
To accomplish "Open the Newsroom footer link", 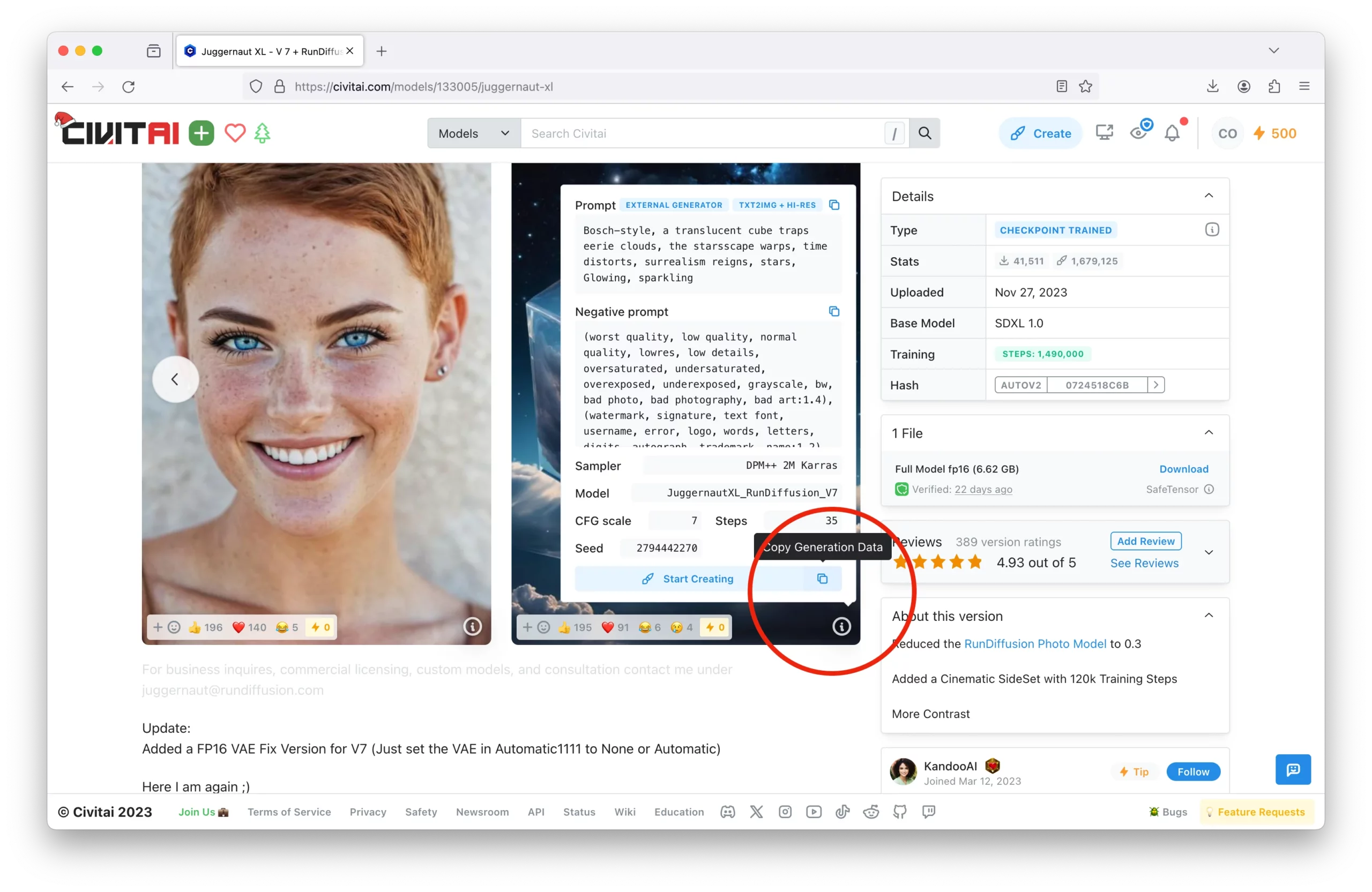I will (x=482, y=812).
